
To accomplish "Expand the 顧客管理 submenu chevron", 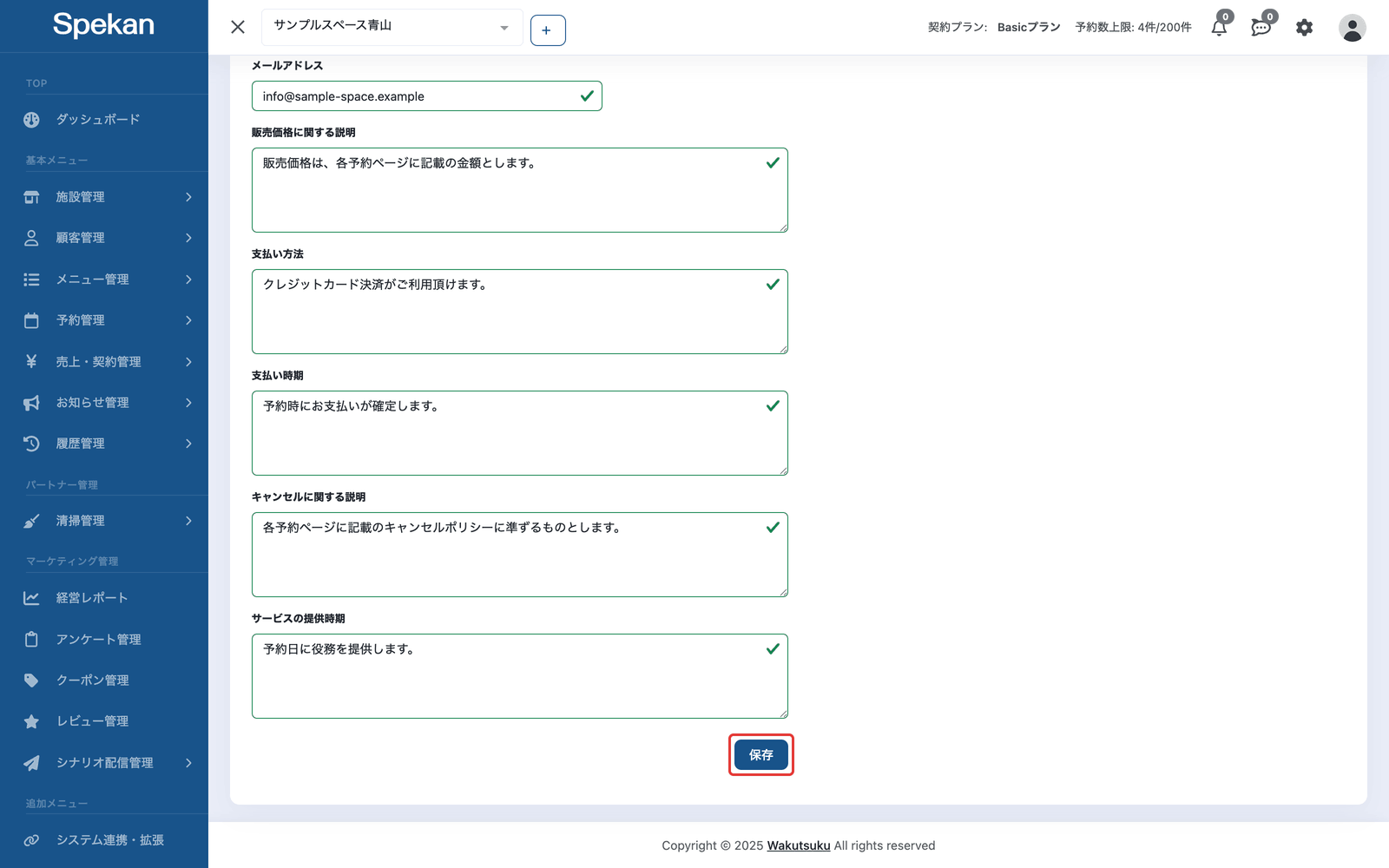I will point(188,238).
